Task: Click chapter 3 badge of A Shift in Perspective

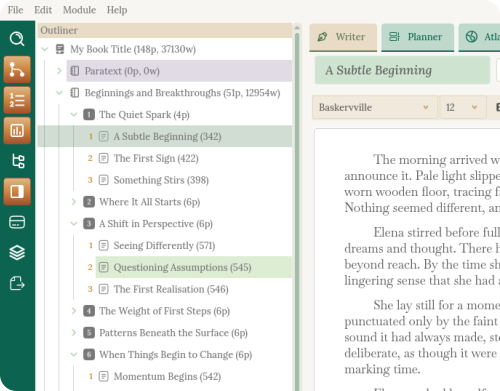Action: 89,224
